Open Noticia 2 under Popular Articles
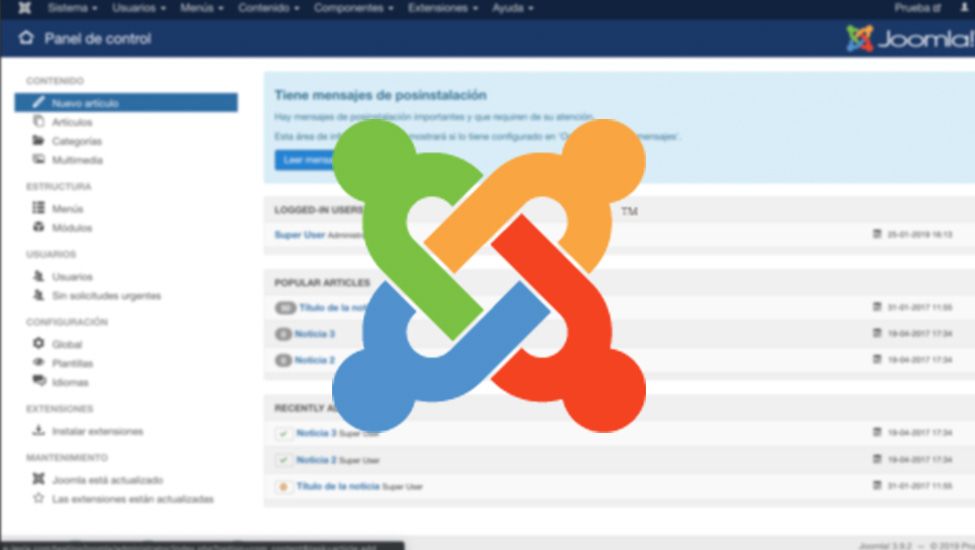Image resolution: width=975 pixels, height=550 pixels. (x=315, y=360)
